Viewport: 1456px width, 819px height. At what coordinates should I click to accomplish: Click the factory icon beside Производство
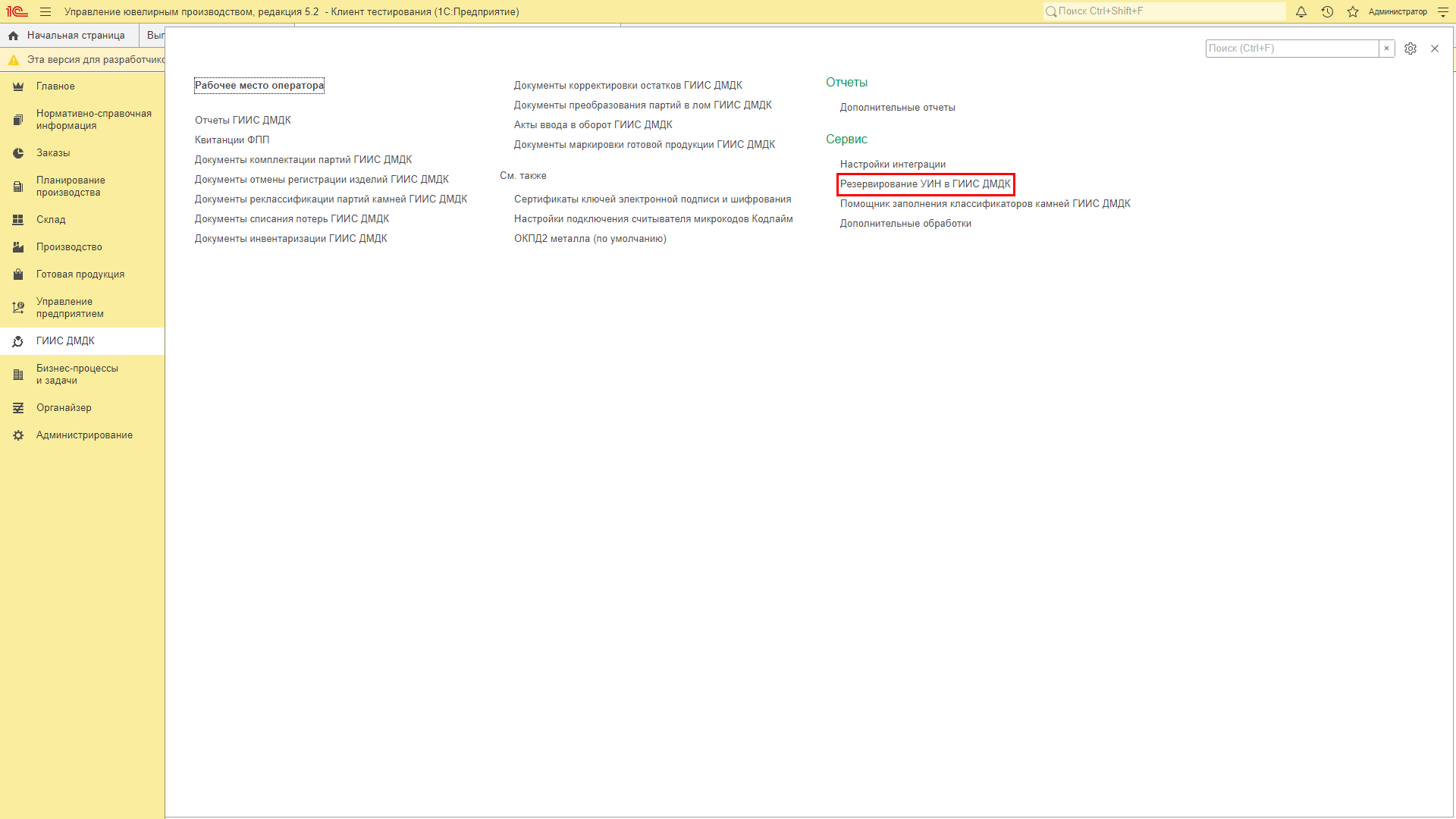point(18,247)
